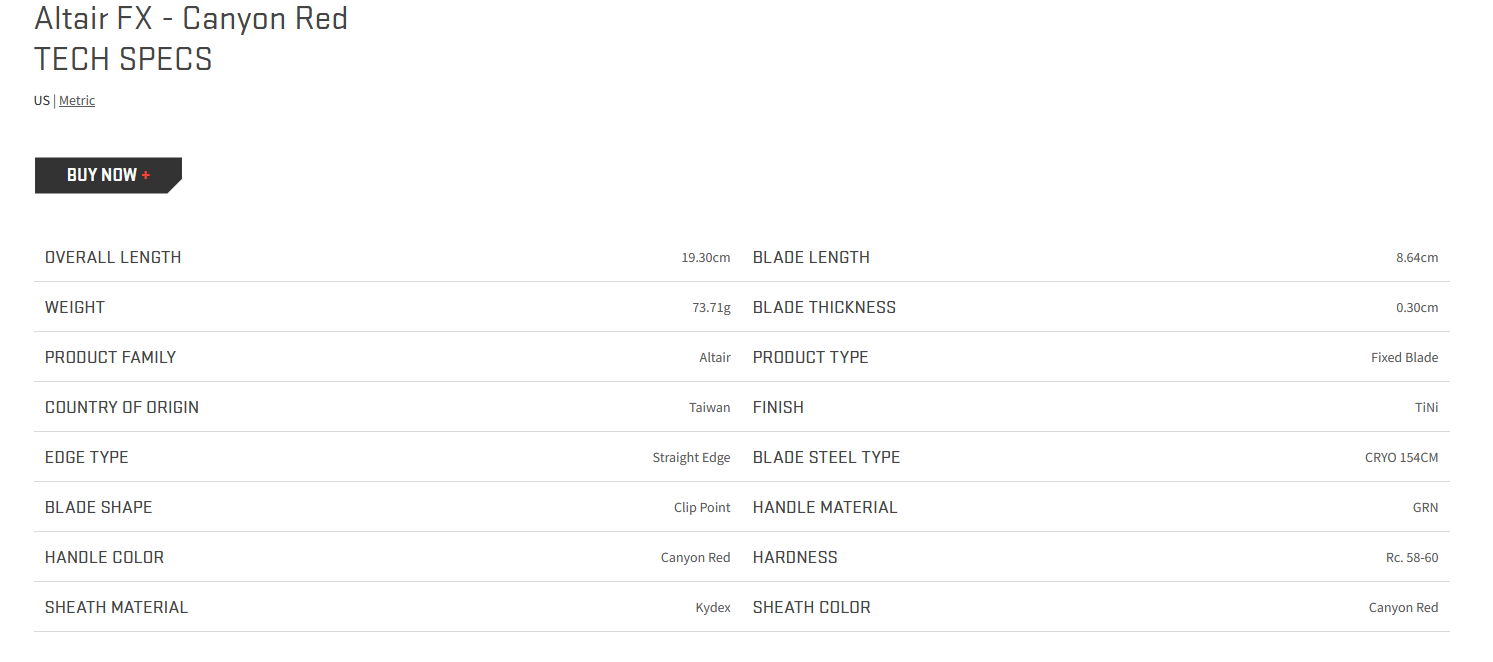Click the BLADE THICKNESS label
The height and width of the screenshot is (662, 1493).
coord(824,307)
